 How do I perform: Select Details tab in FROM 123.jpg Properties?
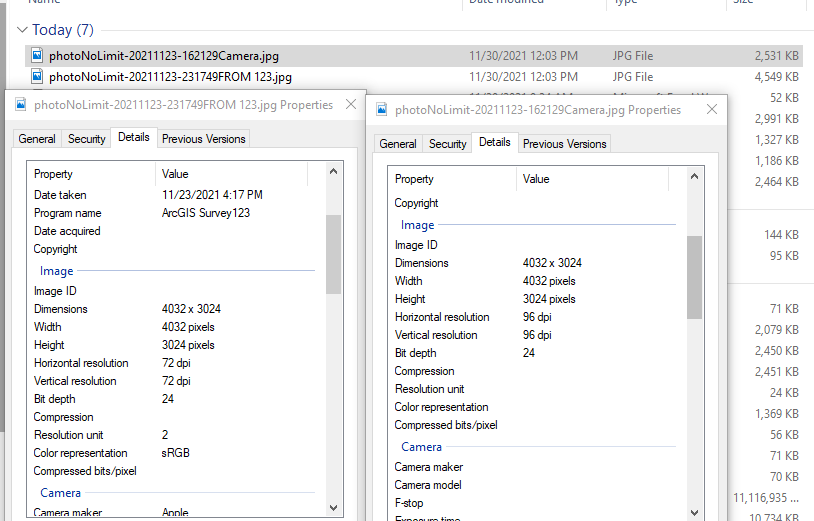coord(134,137)
